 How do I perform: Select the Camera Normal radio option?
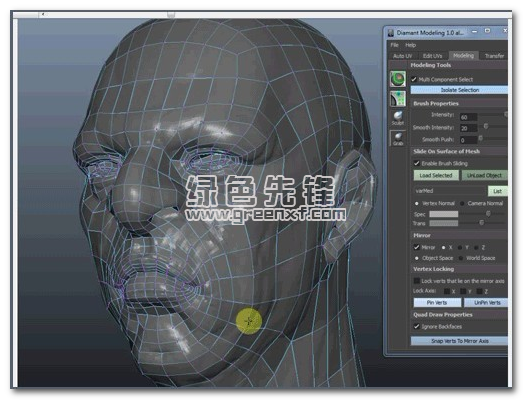click(x=462, y=203)
